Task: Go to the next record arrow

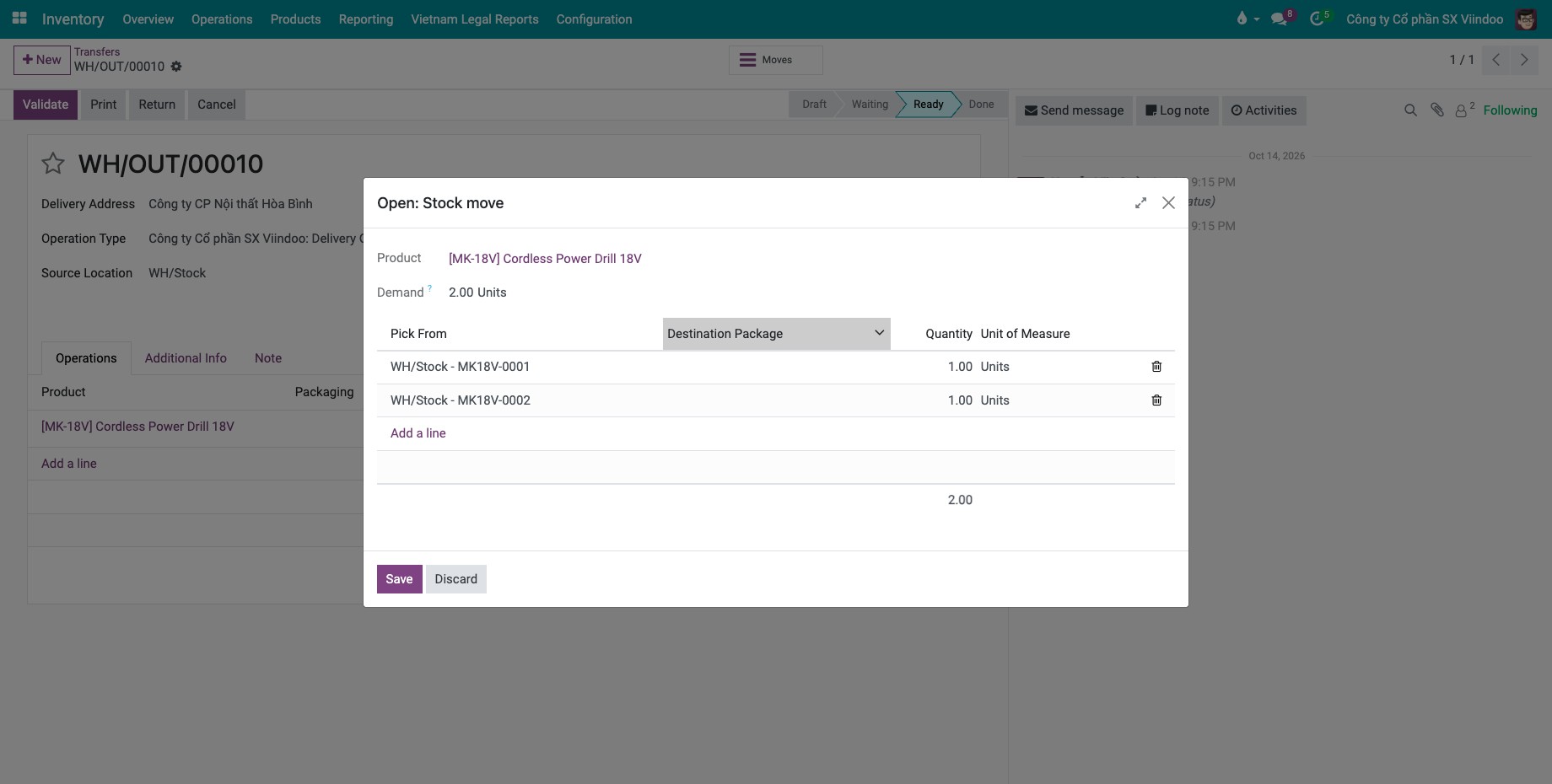Action: pyautogui.click(x=1524, y=60)
